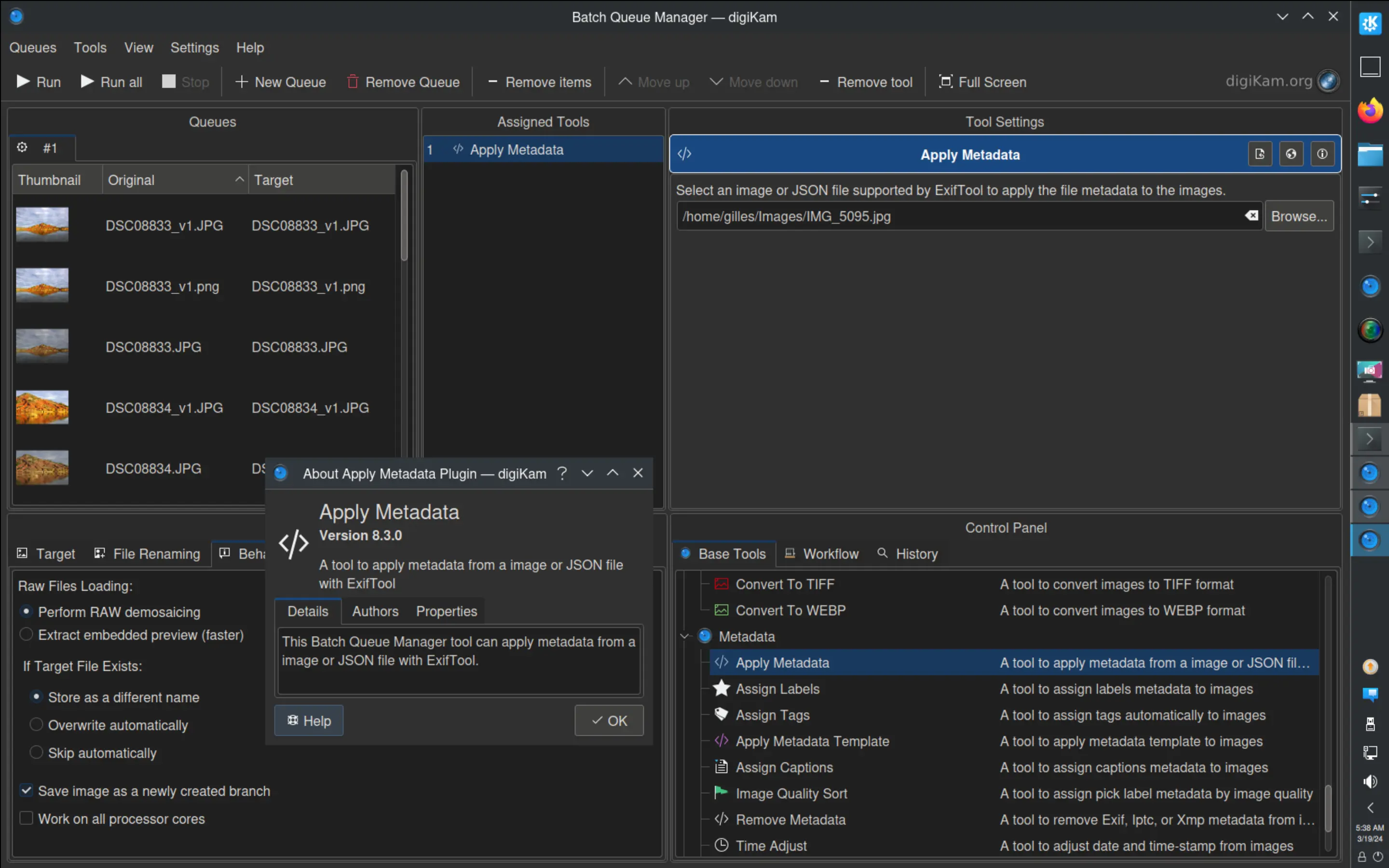The image size is (1389, 868).
Task: Open the queue settings gear icon
Action: click(22, 148)
